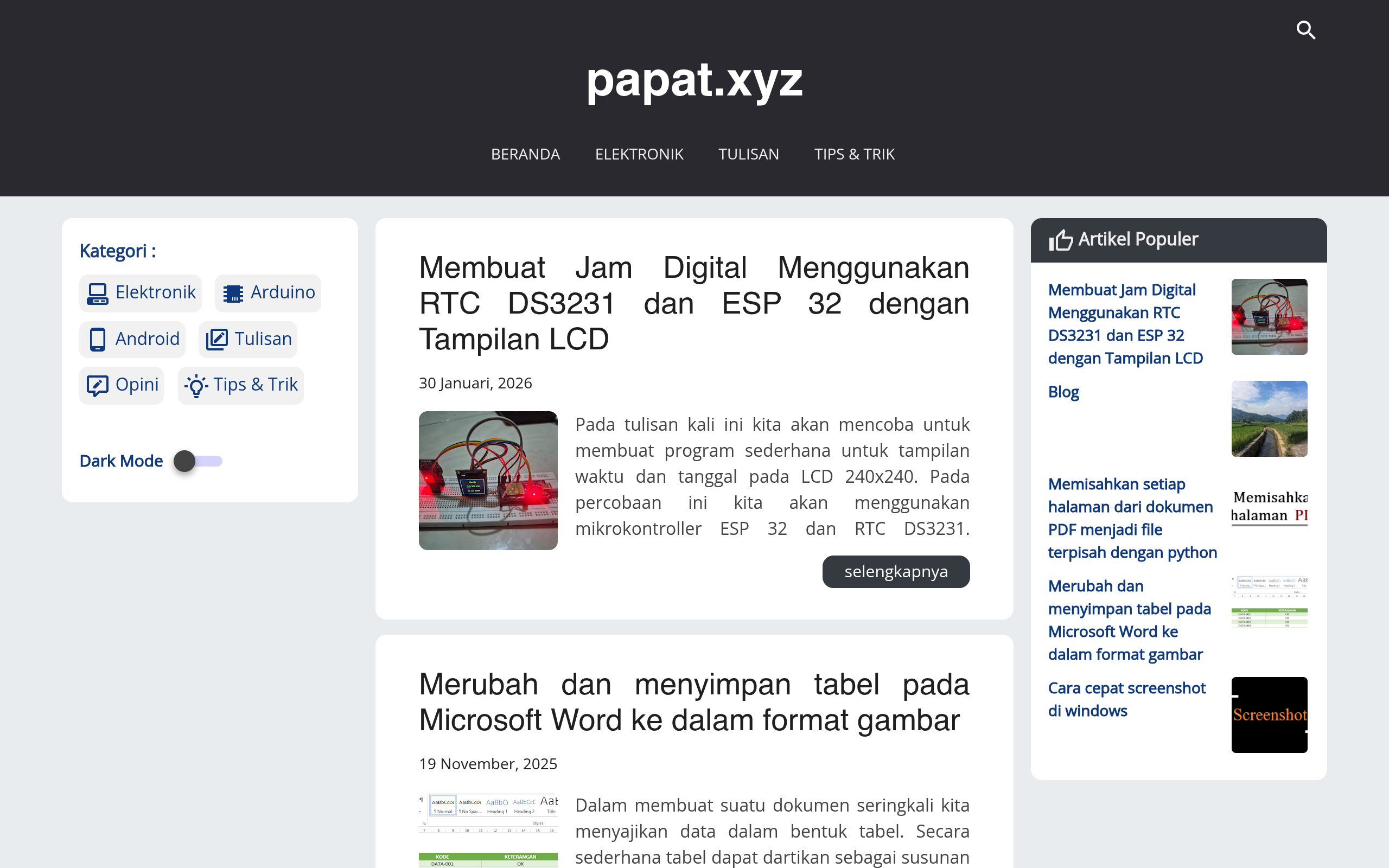Click the date 19 November, 2025
1389x868 pixels.
(488, 763)
